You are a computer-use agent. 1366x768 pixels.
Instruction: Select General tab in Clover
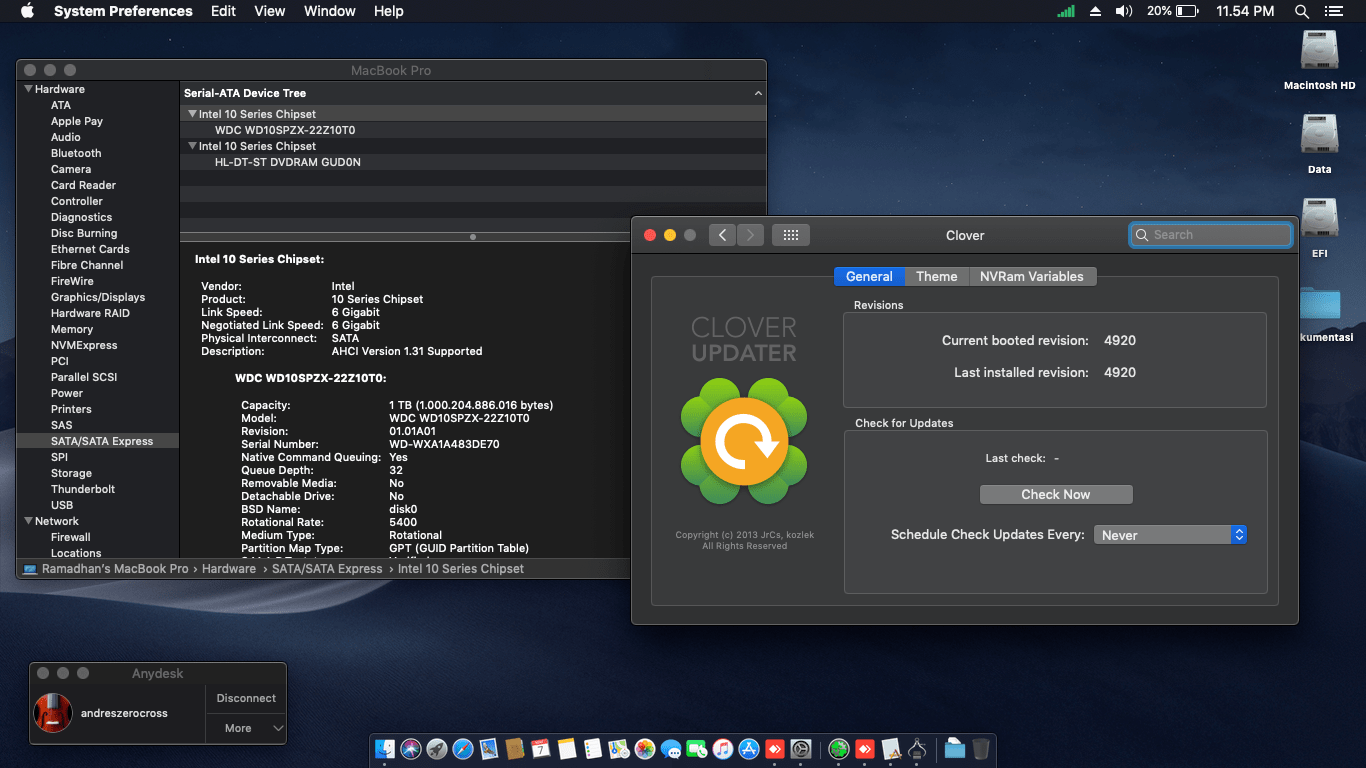pos(869,276)
